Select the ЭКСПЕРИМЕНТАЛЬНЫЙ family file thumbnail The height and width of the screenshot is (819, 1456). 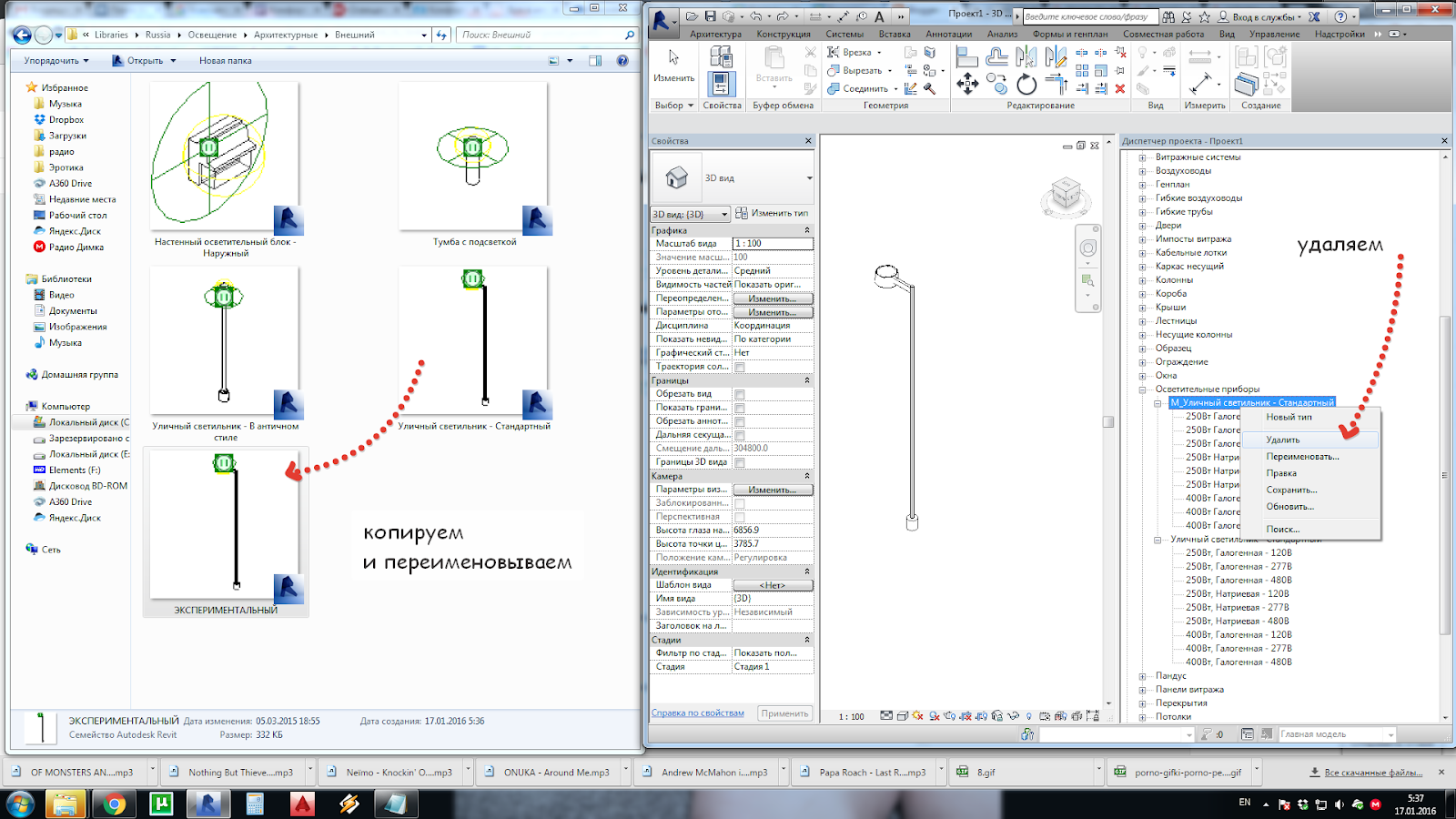coord(226,532)
